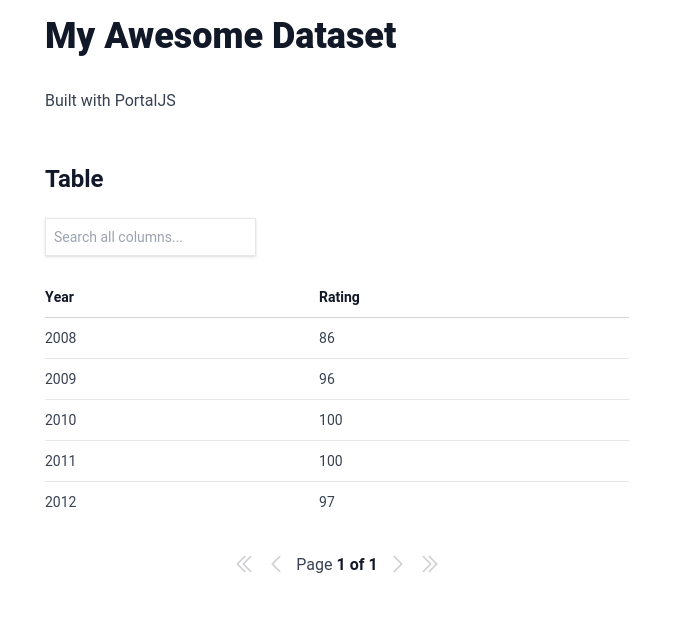Viewport: 689px width, 618px height.
Task: Select the 2011 year cell
Action: (x=61, y=461)
